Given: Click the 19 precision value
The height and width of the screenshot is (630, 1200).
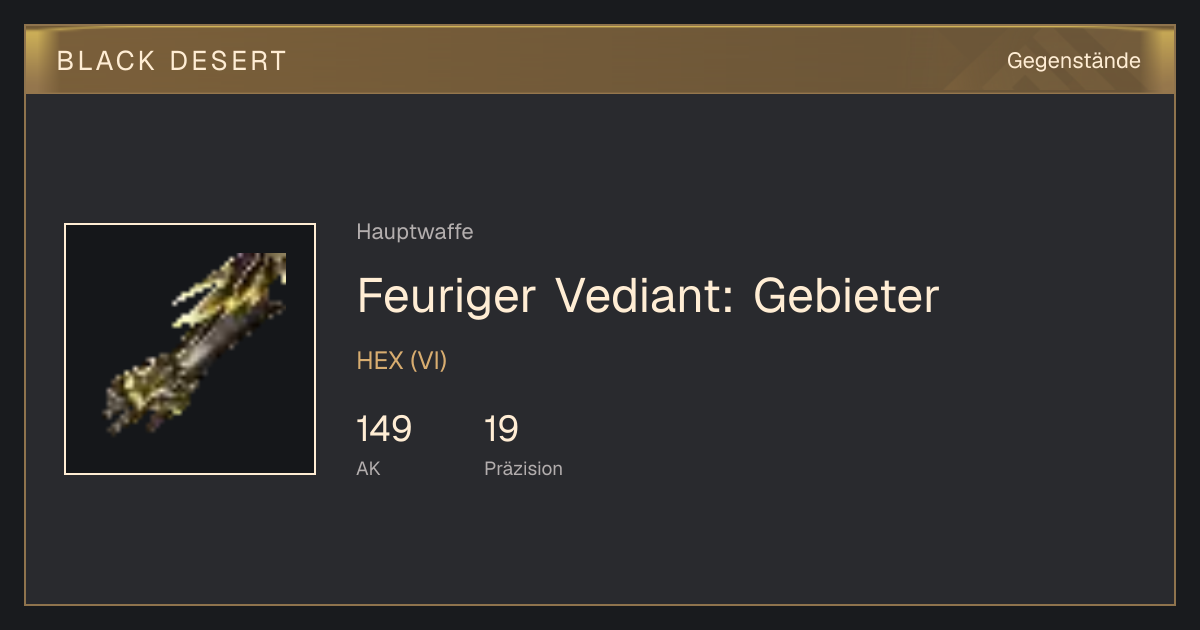Looking at the screenshot, I should coord(501,429).
